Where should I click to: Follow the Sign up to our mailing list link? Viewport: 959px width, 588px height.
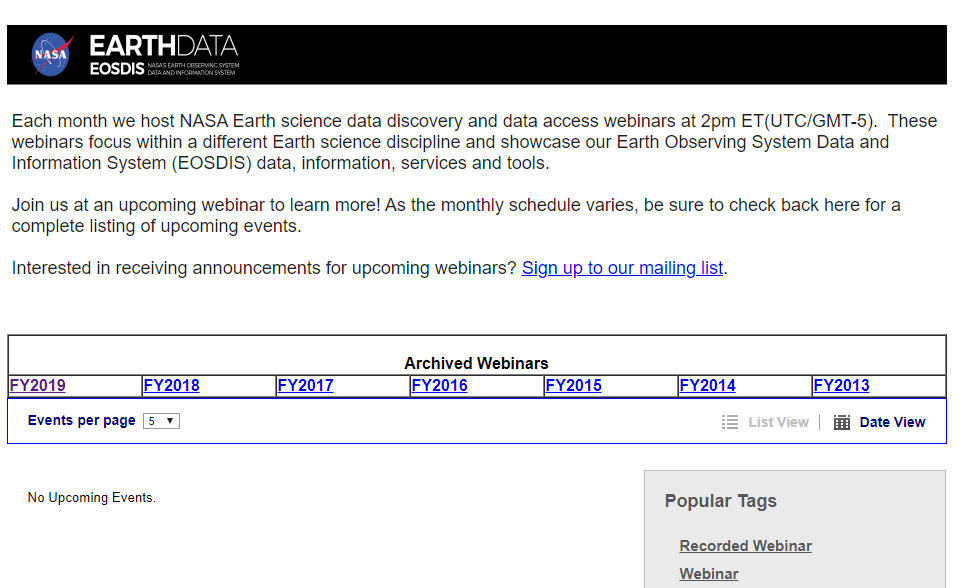[622, 268]
